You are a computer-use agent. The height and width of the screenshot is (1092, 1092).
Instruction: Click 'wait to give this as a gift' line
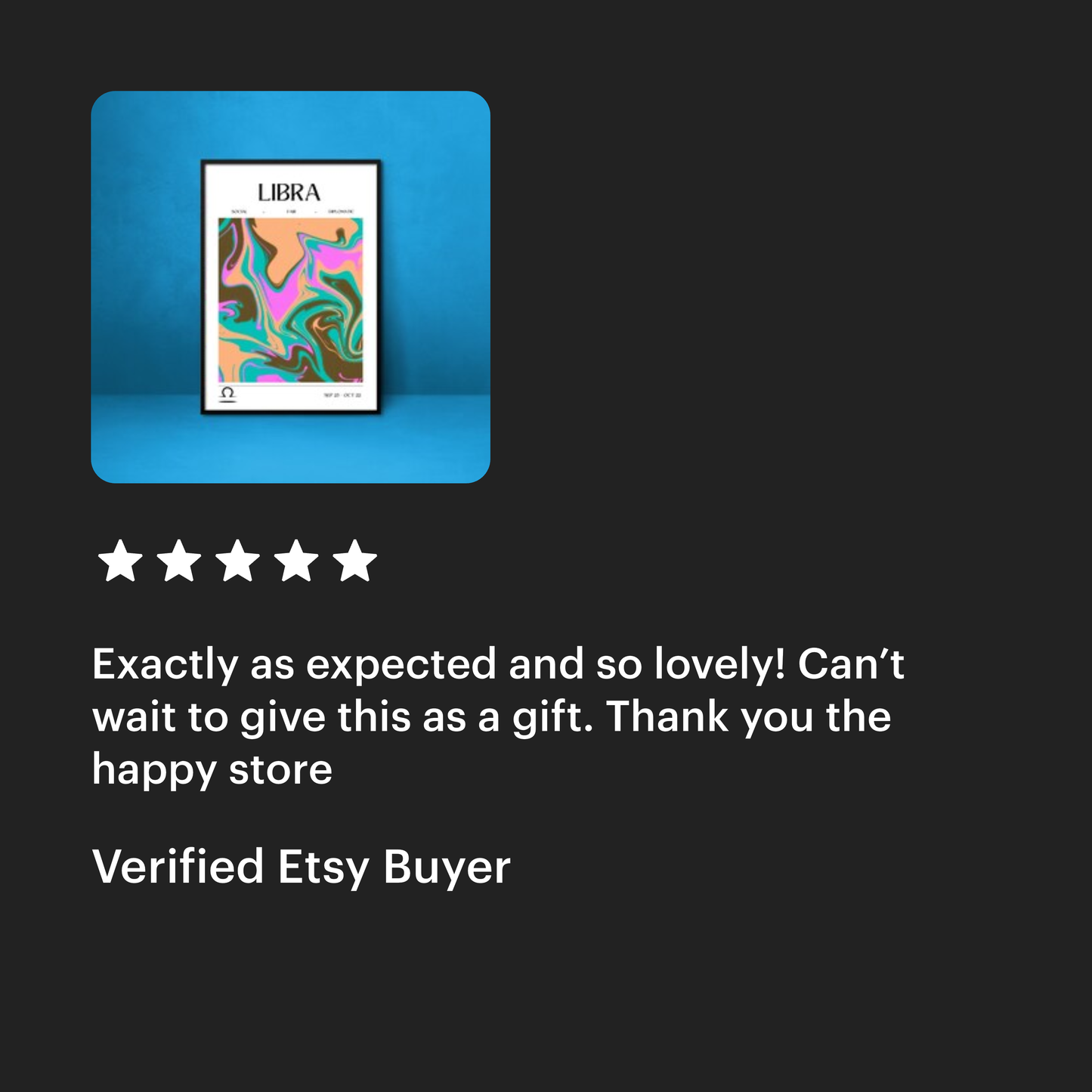coord(343,717)
